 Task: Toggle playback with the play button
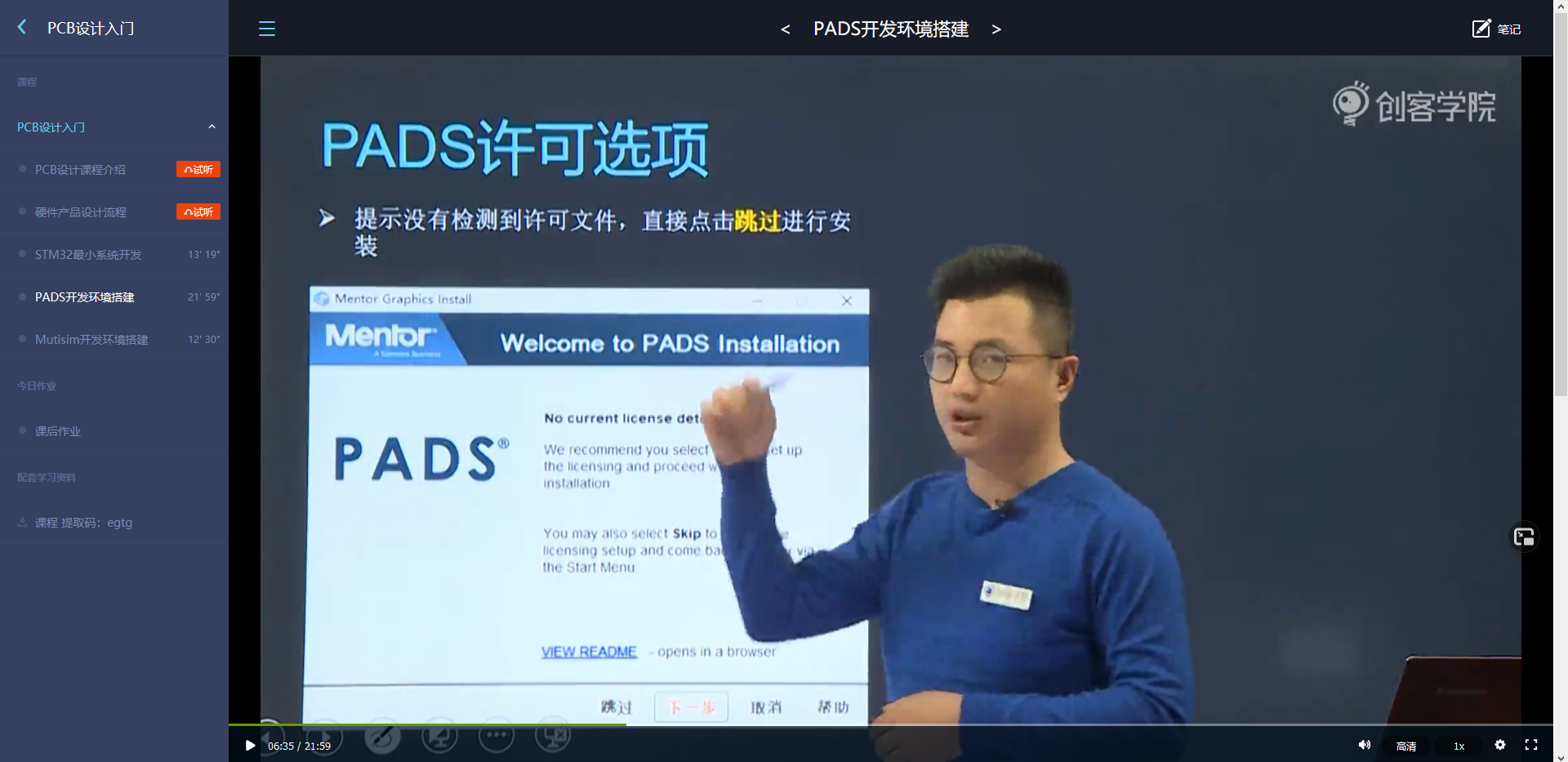(x=250, y=746)
